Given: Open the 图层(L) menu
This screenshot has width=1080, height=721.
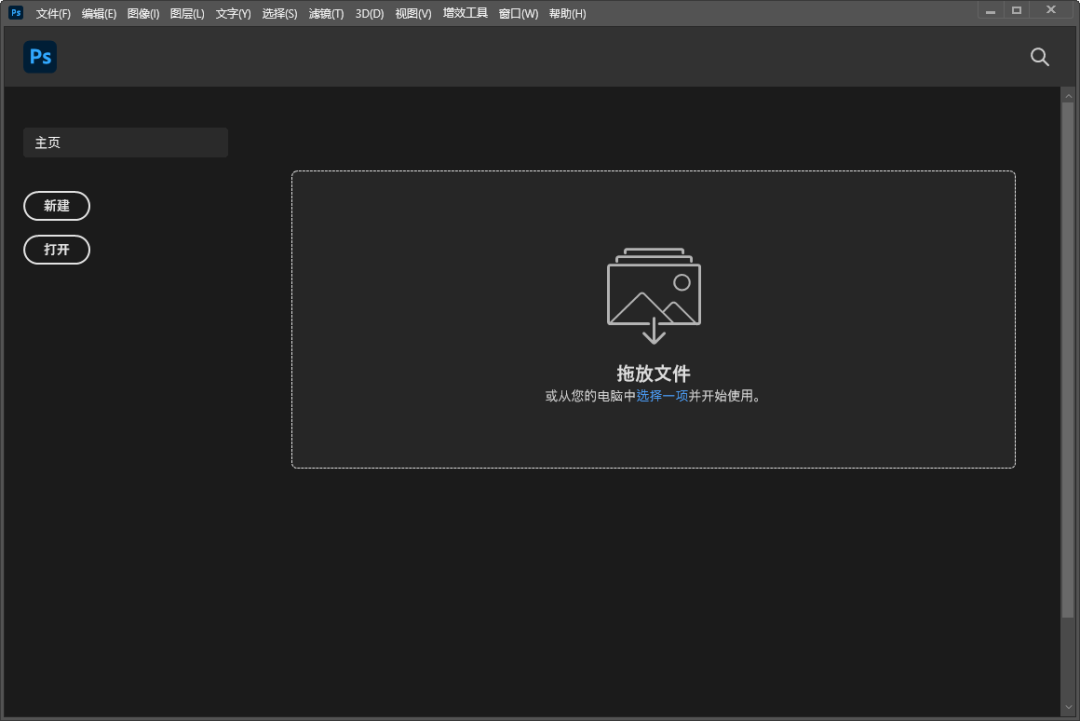Looking at the screenshot, I should point(187,14).
